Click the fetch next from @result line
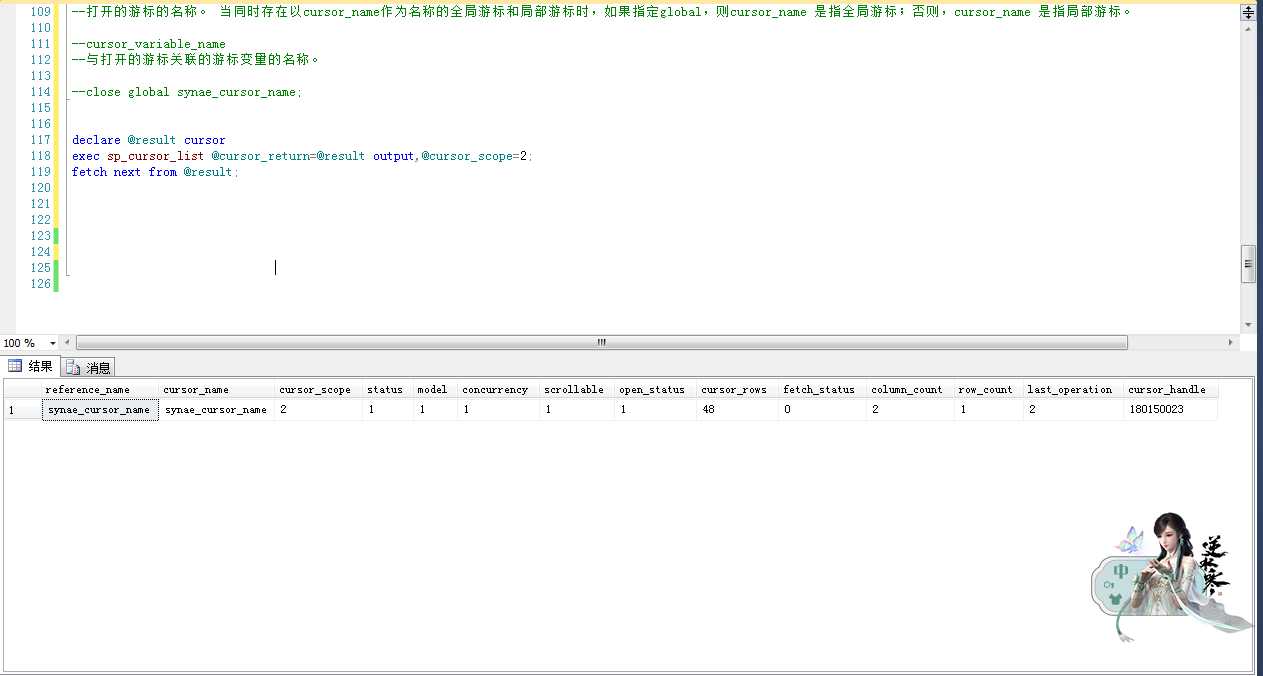Screen dimensions: 1263x676 (x=155, y=172)
